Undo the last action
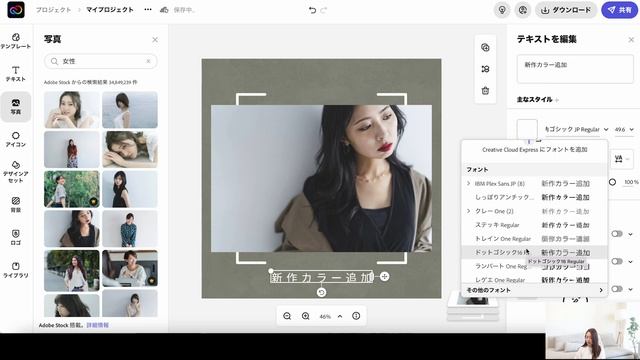Screen dimensions: 640x360 [312, 10]
